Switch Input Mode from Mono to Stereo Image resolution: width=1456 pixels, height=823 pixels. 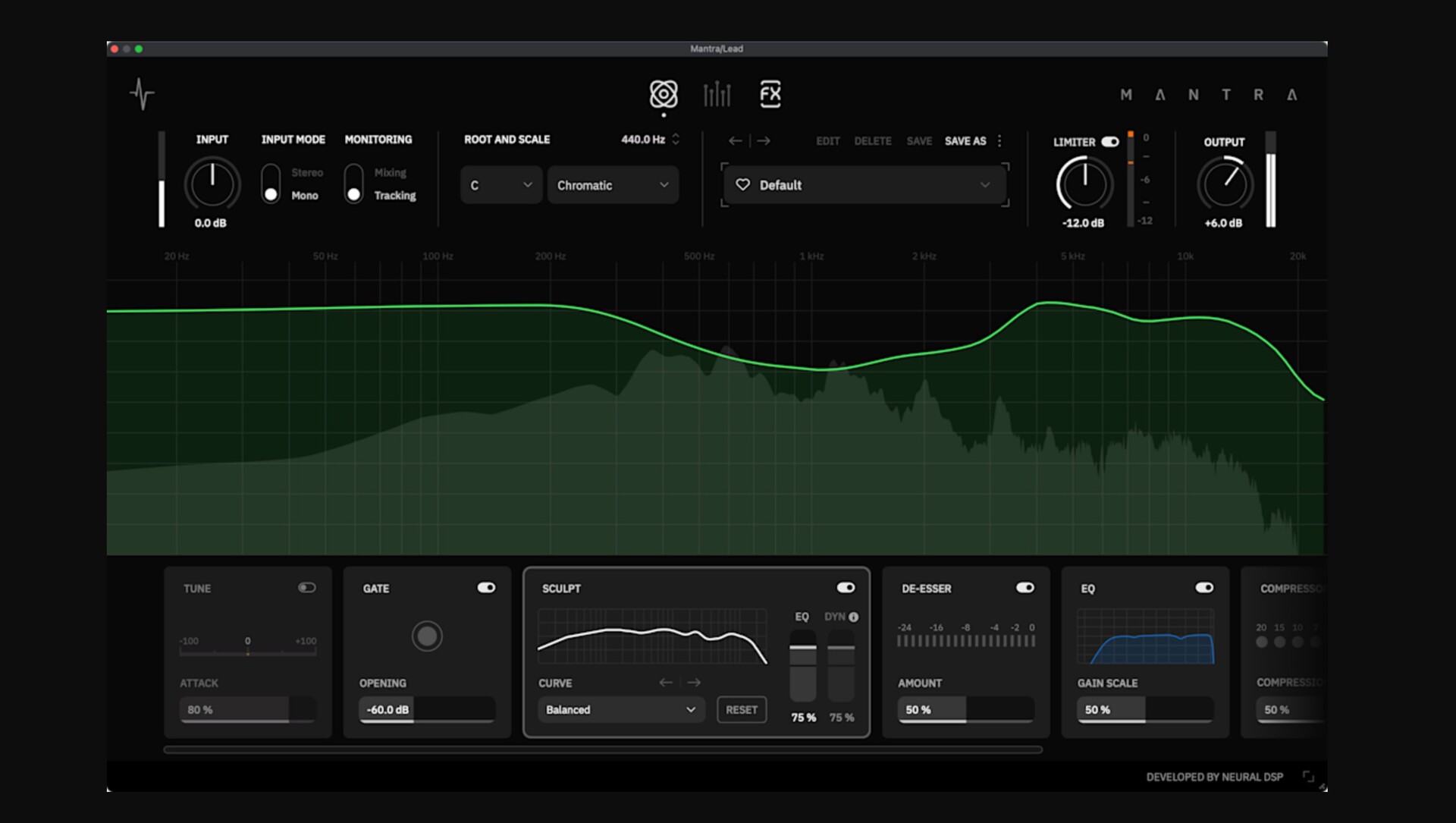pyautogui.click(x=271, y=172)
